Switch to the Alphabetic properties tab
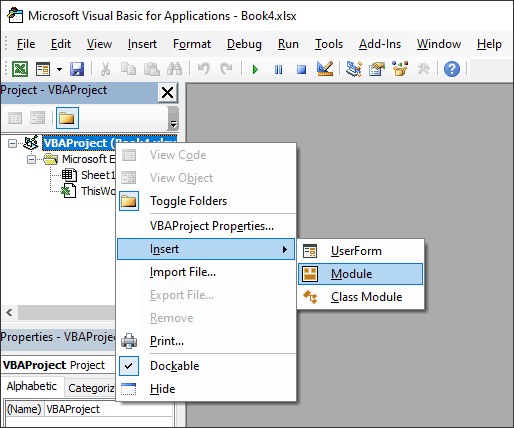This screenshot has height=428, width=514. click(32, 387)
